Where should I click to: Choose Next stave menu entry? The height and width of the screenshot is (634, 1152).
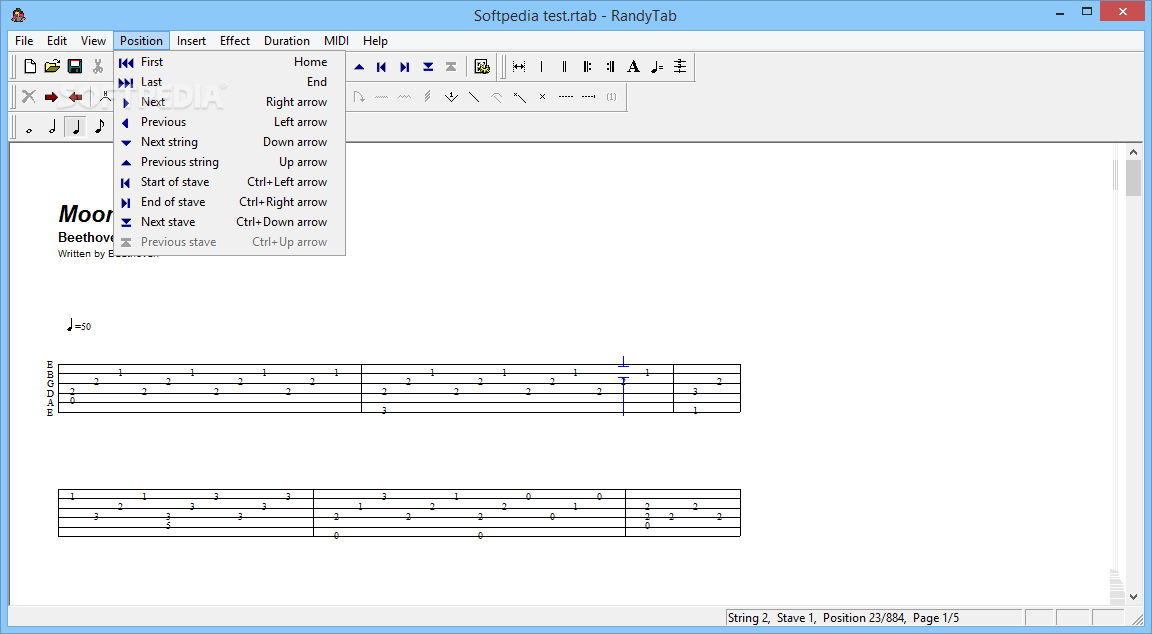229,222
